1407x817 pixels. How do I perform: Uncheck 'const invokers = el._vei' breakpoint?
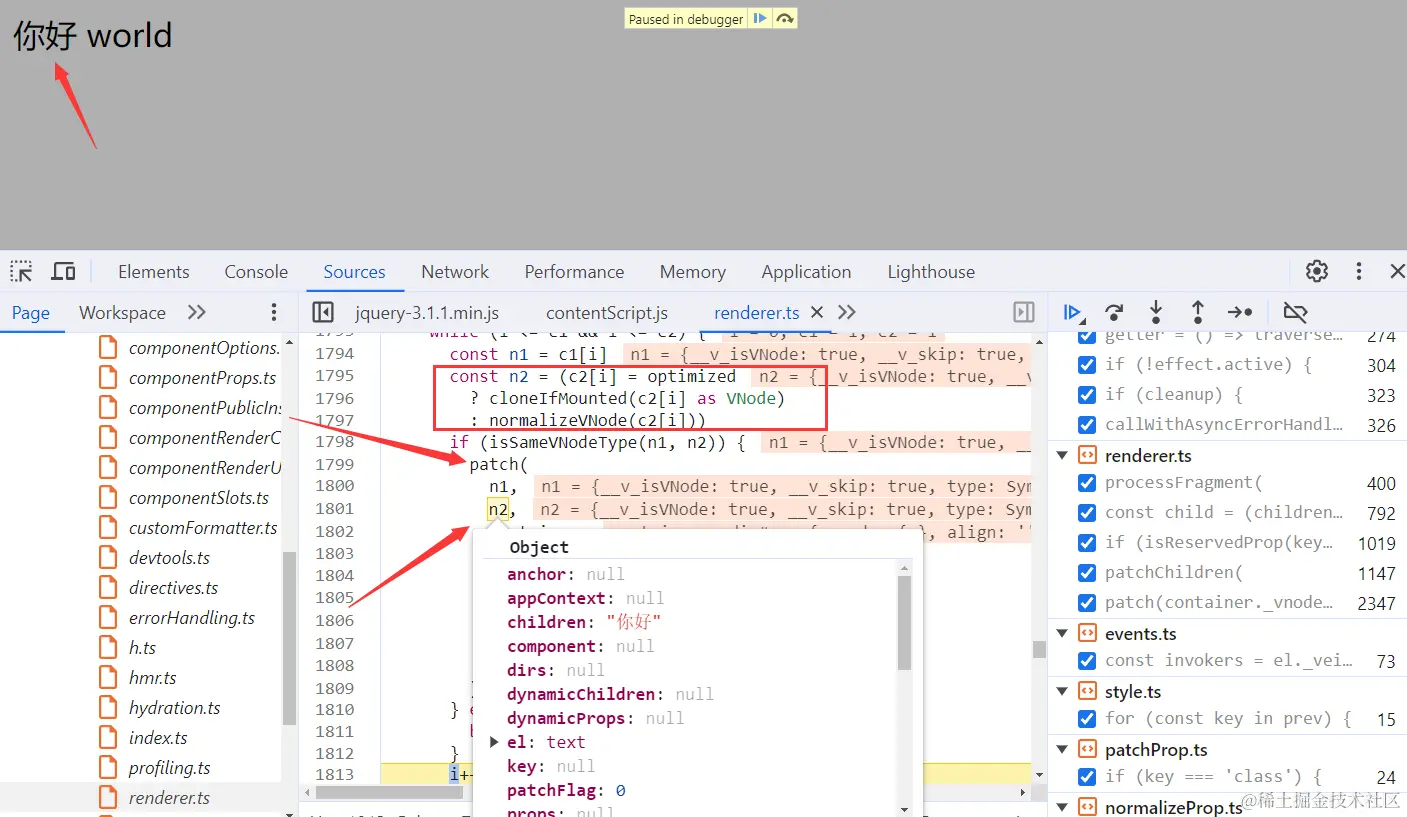click(x=1087, y=661)
